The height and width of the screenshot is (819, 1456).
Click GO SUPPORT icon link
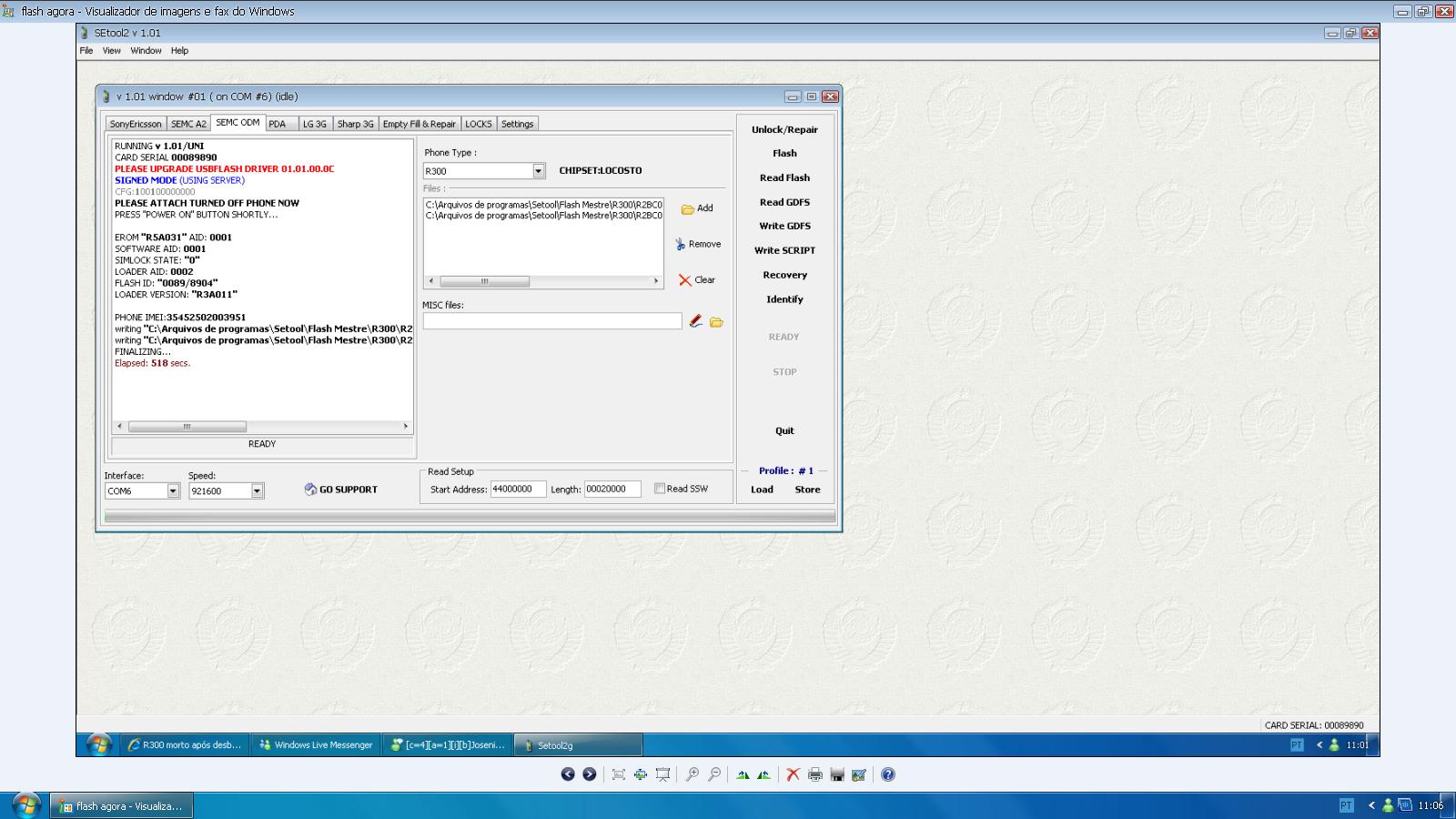point(340,490)
